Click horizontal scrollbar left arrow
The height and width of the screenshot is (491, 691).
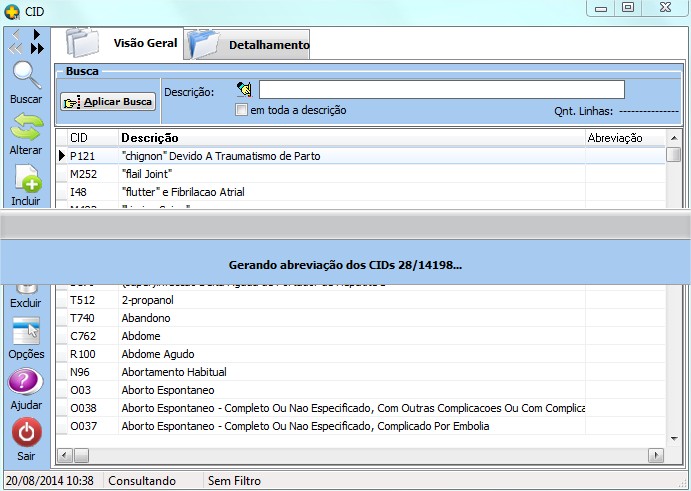click(64, 456)
